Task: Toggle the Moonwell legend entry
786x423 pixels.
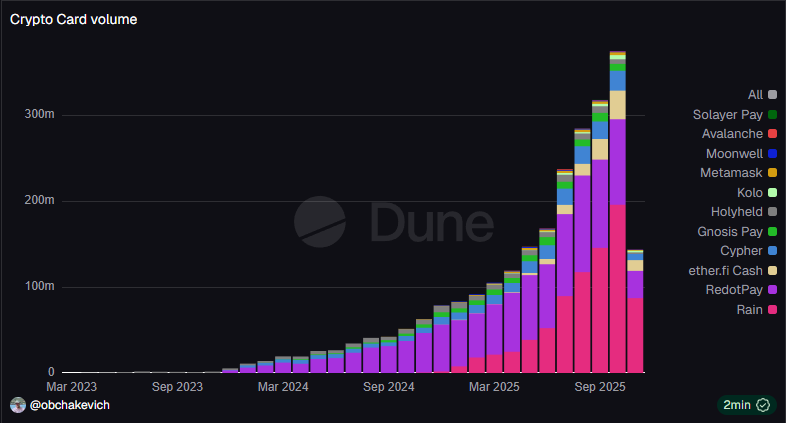Action: pyautogui.click(x=740, y=154)
